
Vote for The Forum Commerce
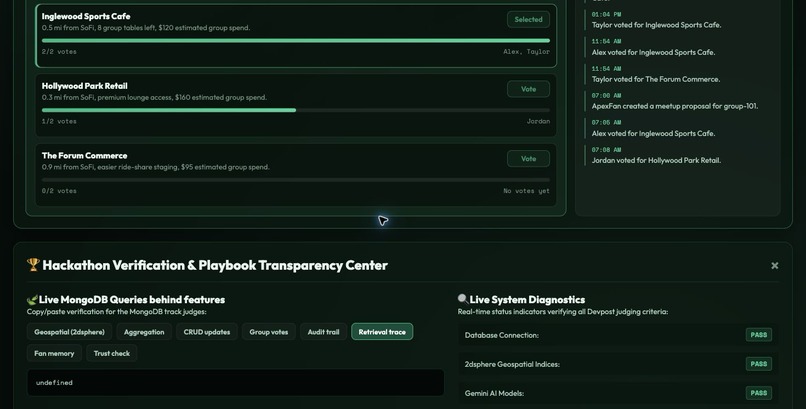tap(528, 159)
